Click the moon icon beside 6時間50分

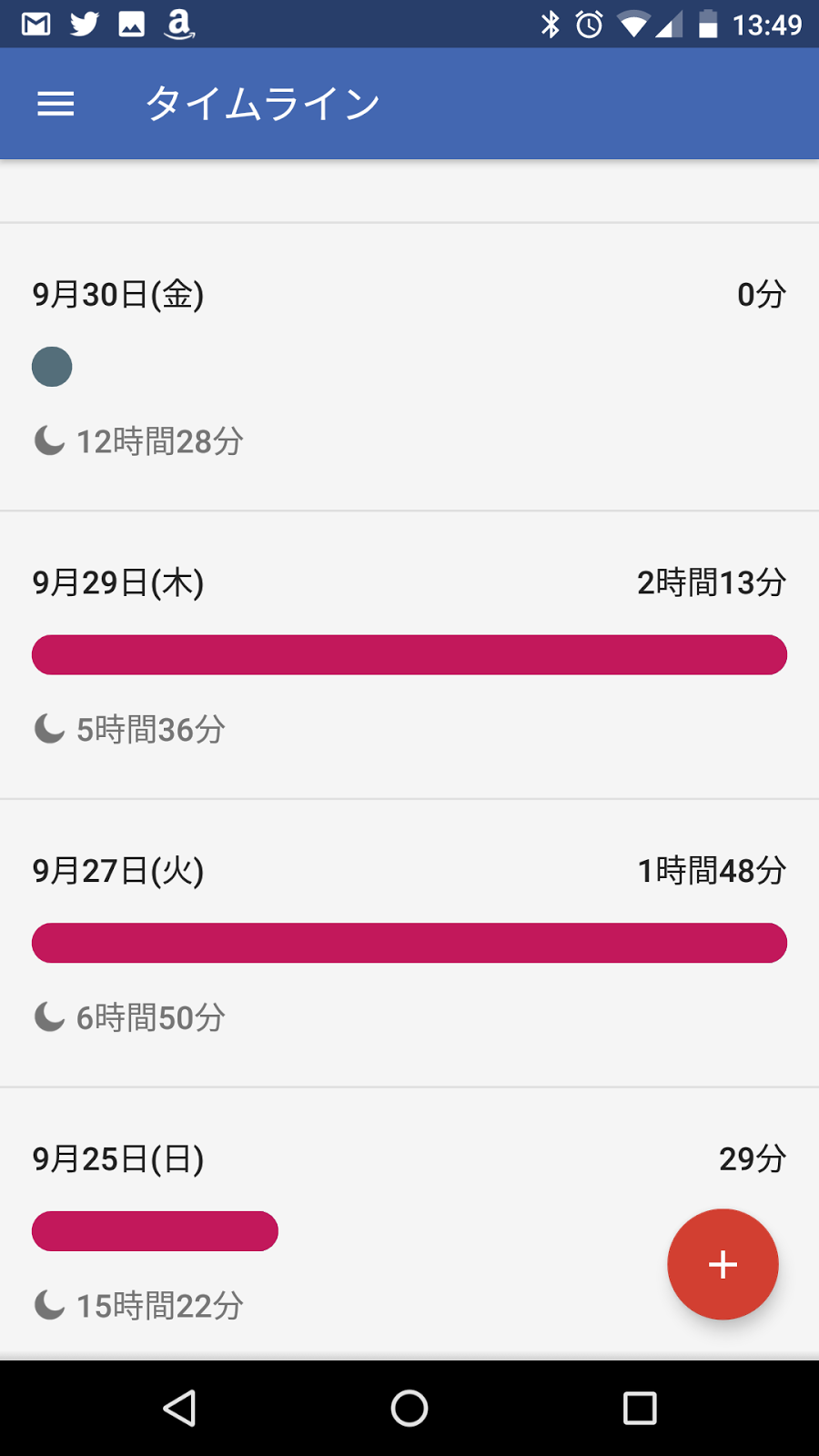tap(49, 1016)
